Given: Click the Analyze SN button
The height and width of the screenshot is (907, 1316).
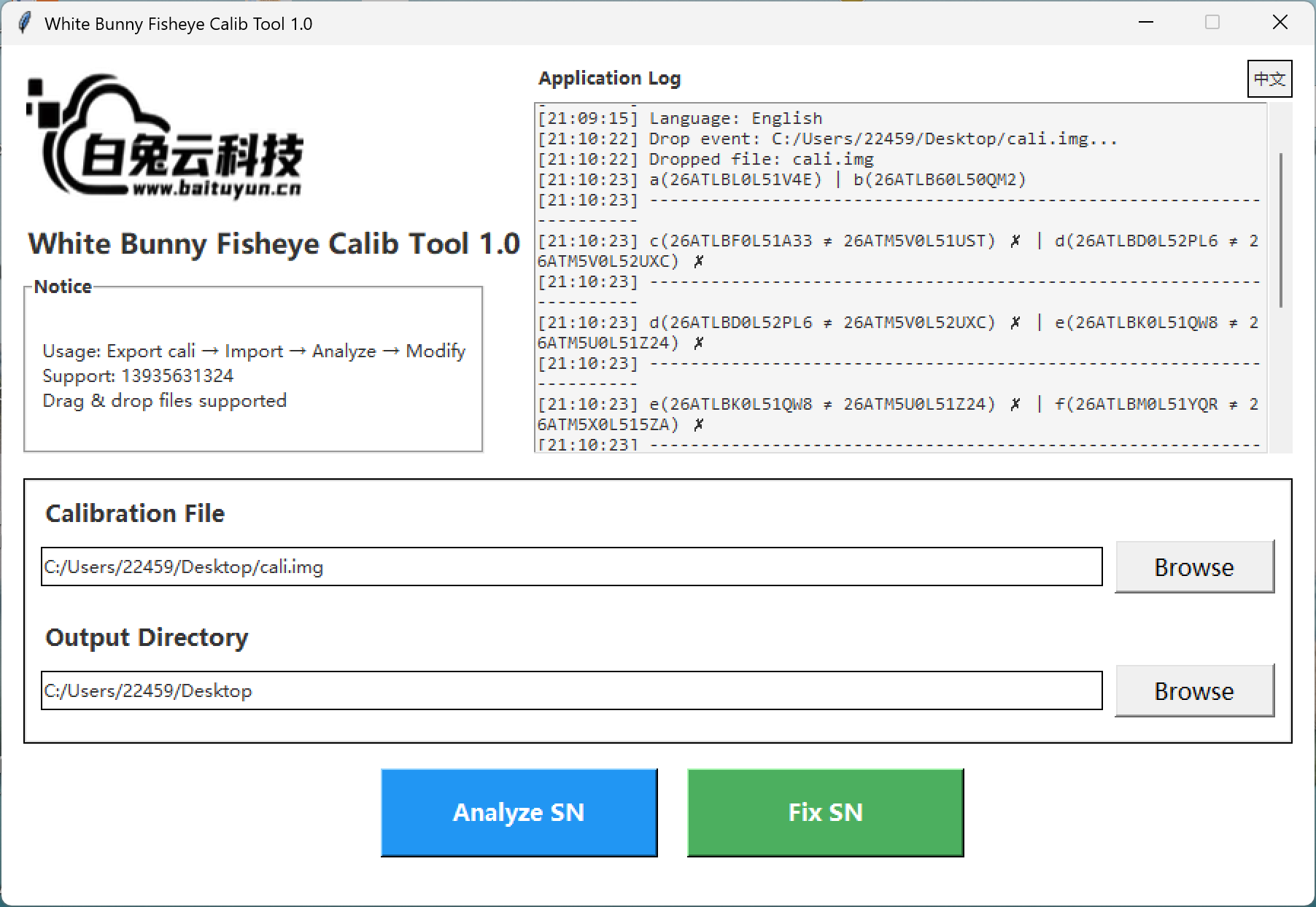Looking at the screenshot, I should (x=519, y=812).
